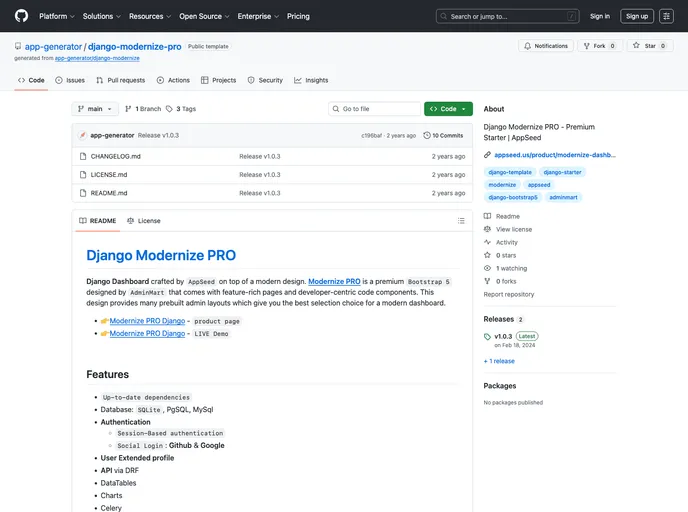Viewport: 688px width, 512px height.
Task: Click the book icon next to Readme
Action: coord(487,216)
